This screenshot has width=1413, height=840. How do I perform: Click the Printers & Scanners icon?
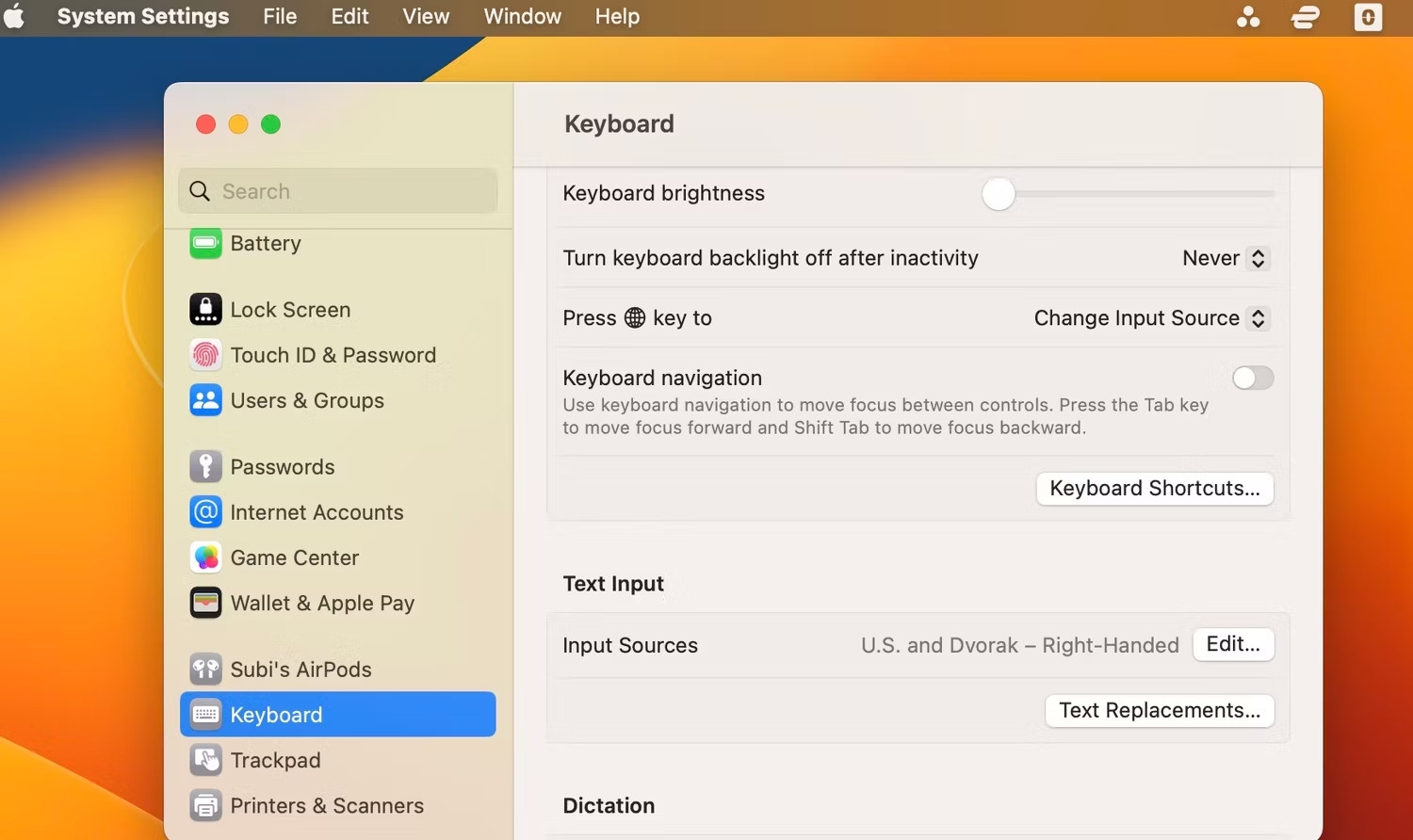pos(205,805)
